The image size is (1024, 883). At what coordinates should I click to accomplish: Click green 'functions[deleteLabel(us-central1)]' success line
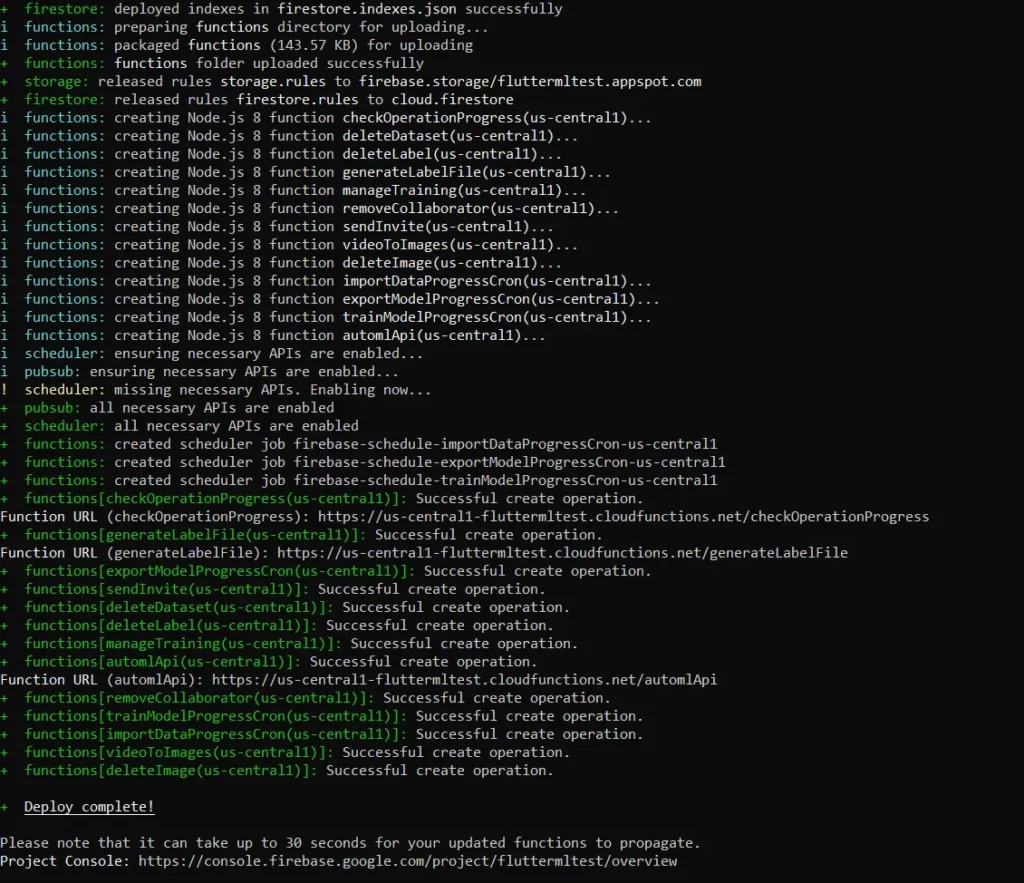[277, 626]
